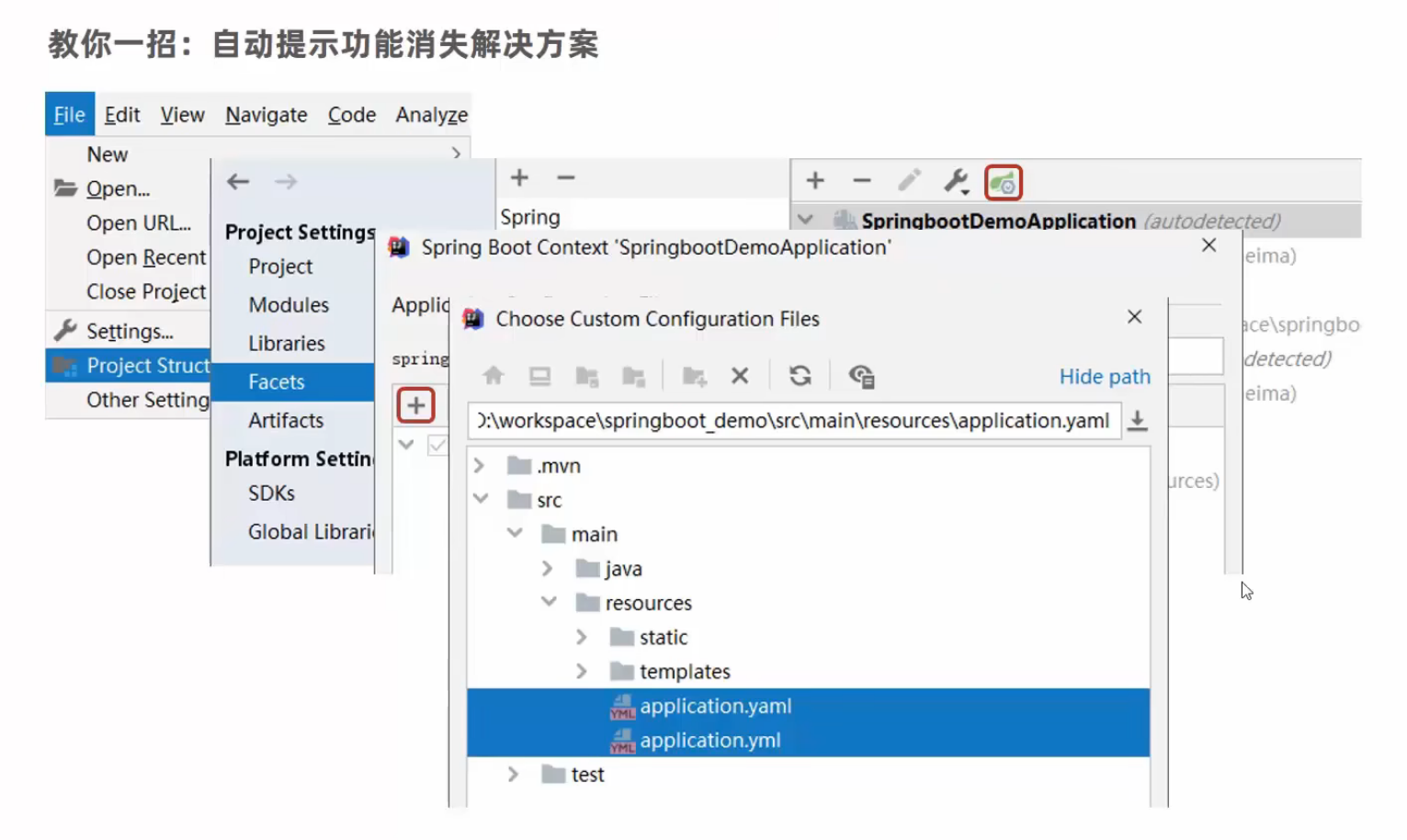Viewport: 1407px width, 840px height.
Task: Open the Edit menu
Action: (122, 115)
